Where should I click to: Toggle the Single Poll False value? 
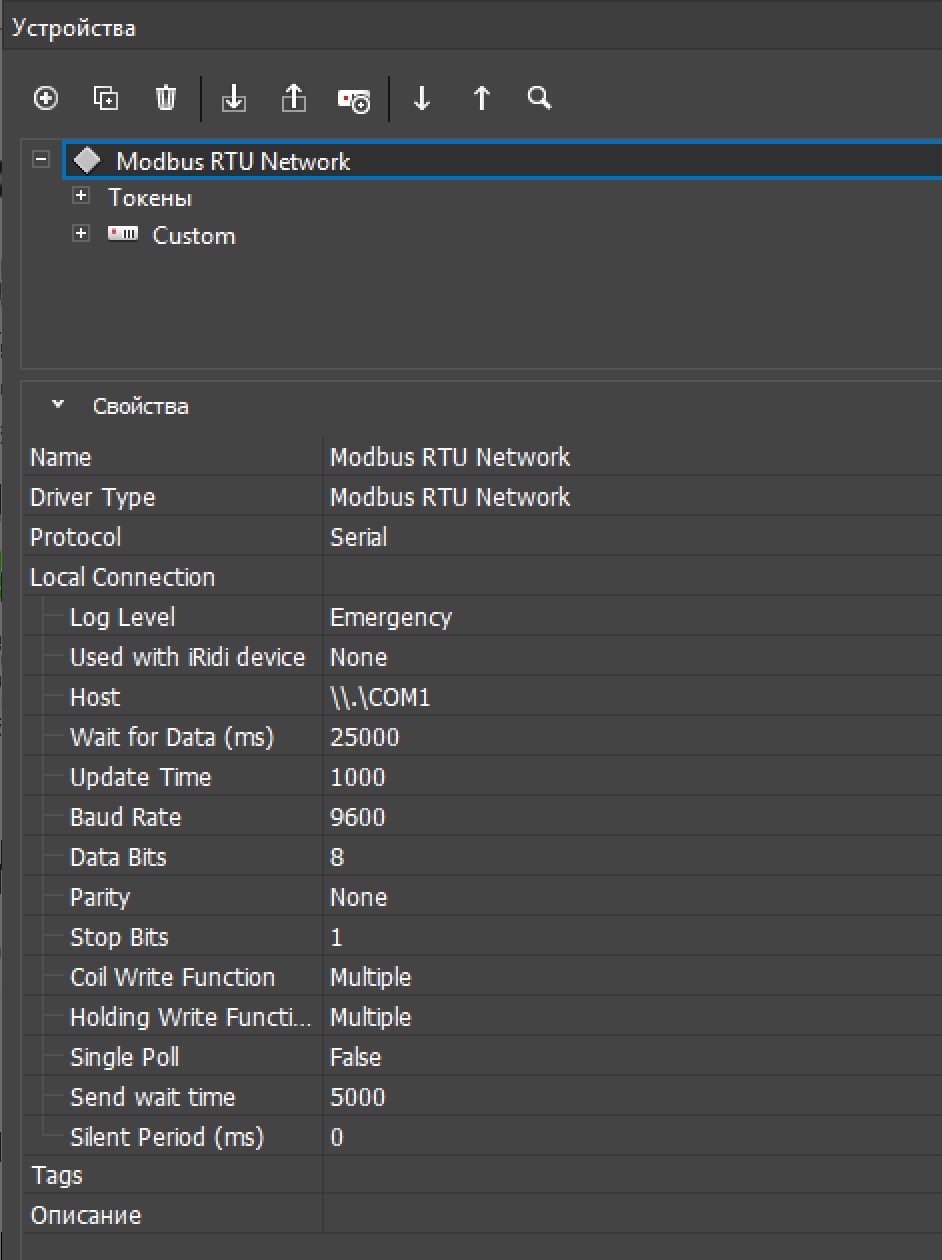(x=356, y=1057)
